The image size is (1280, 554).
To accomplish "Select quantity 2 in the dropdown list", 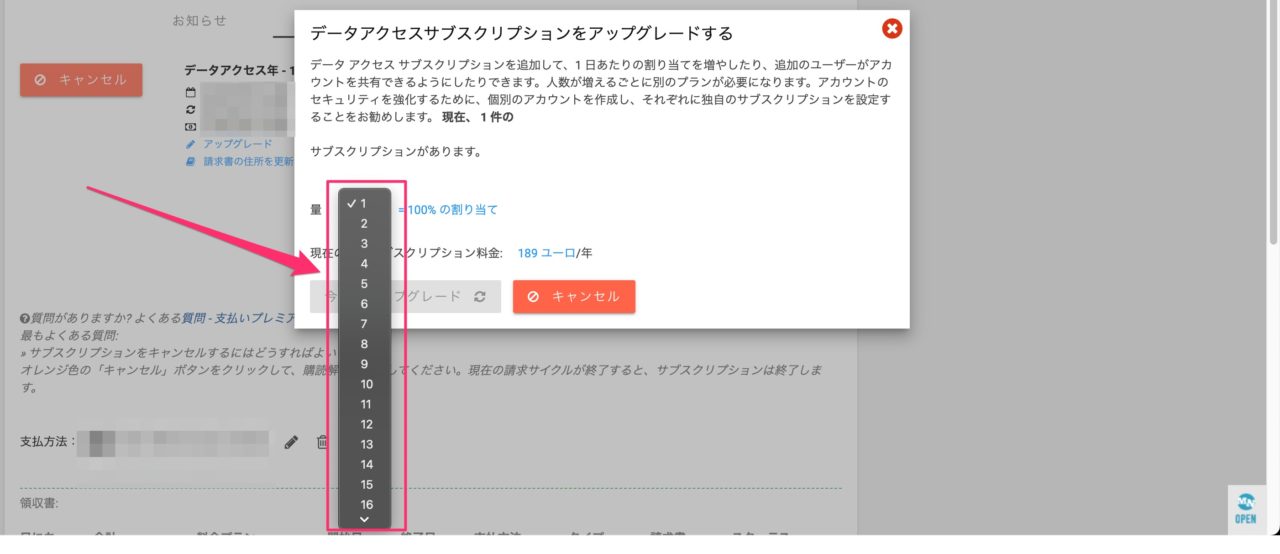I will (364, 223).
